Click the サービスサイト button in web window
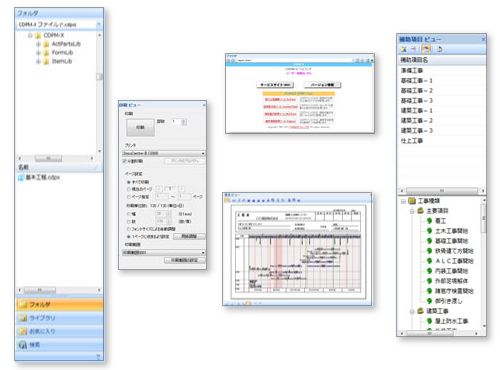500x370 pixels. coord(275,85)
